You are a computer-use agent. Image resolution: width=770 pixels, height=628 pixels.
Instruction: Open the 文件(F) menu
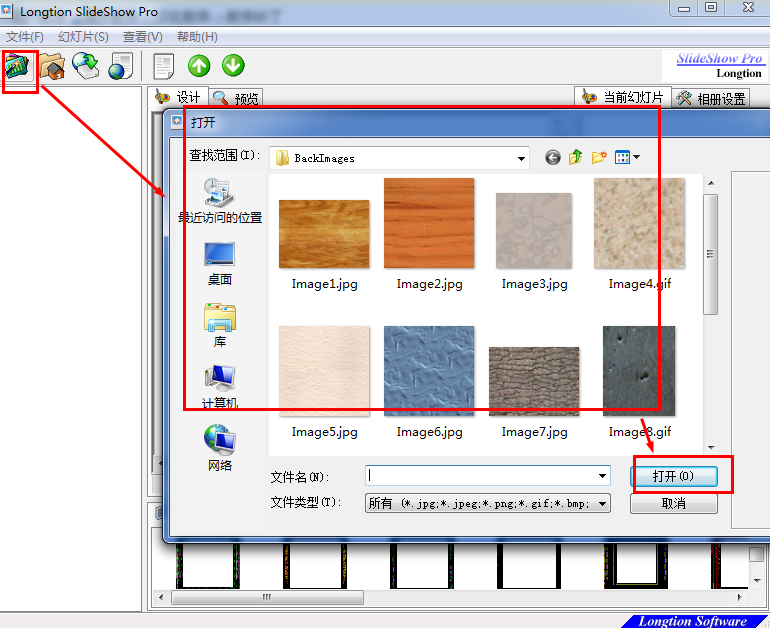pos(25,37)
